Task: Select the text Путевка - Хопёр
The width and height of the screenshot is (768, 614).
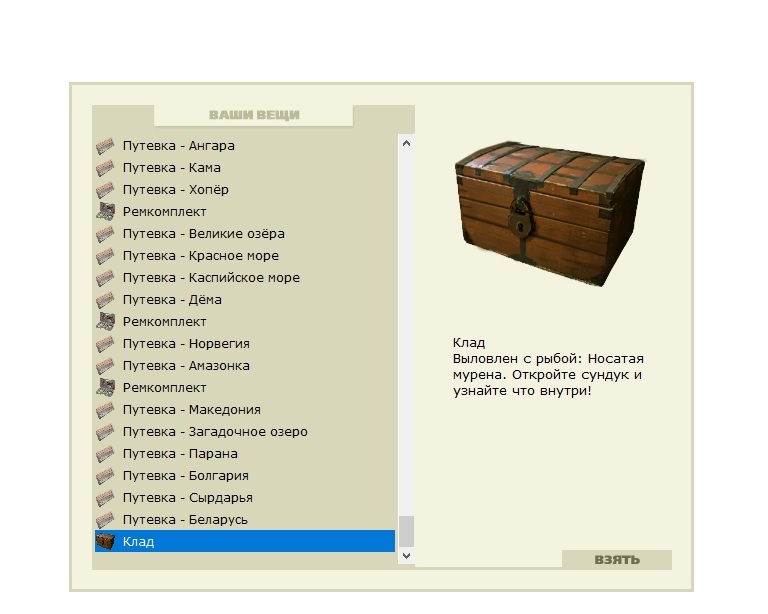Action: 175,190
